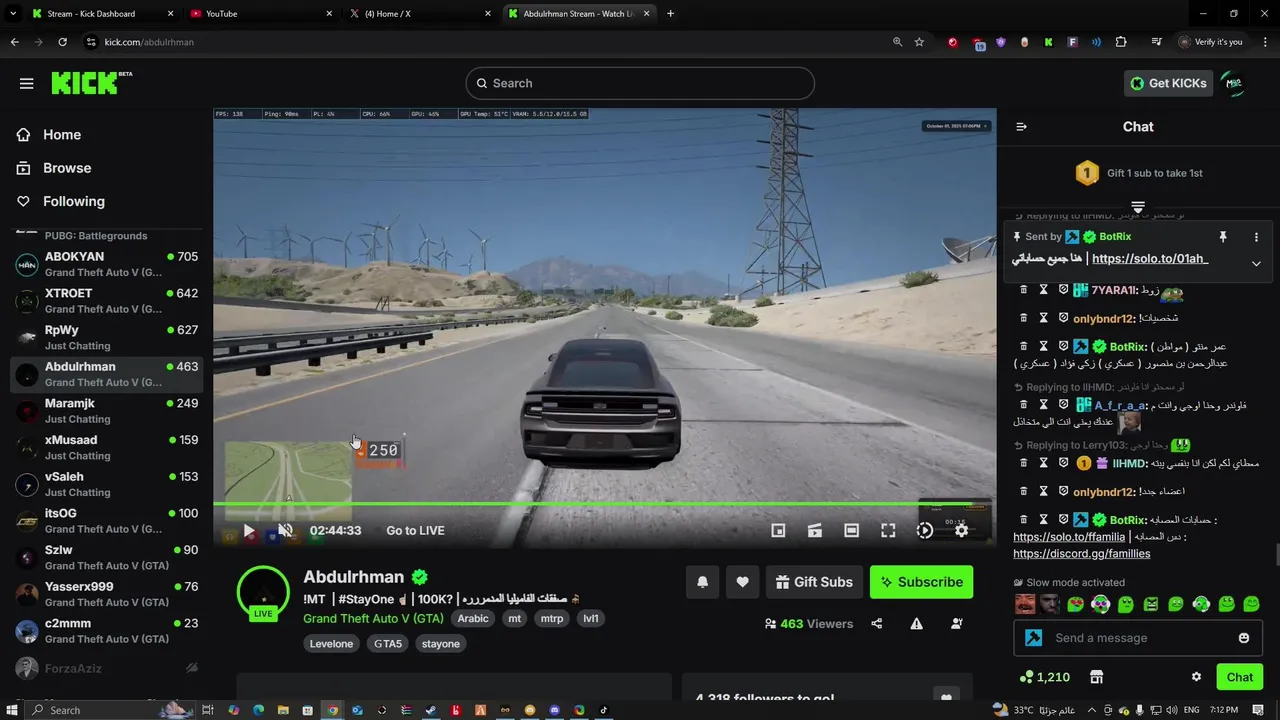
Task: Enable picture-in-picture mini player
Action: [x=778, y=531]
